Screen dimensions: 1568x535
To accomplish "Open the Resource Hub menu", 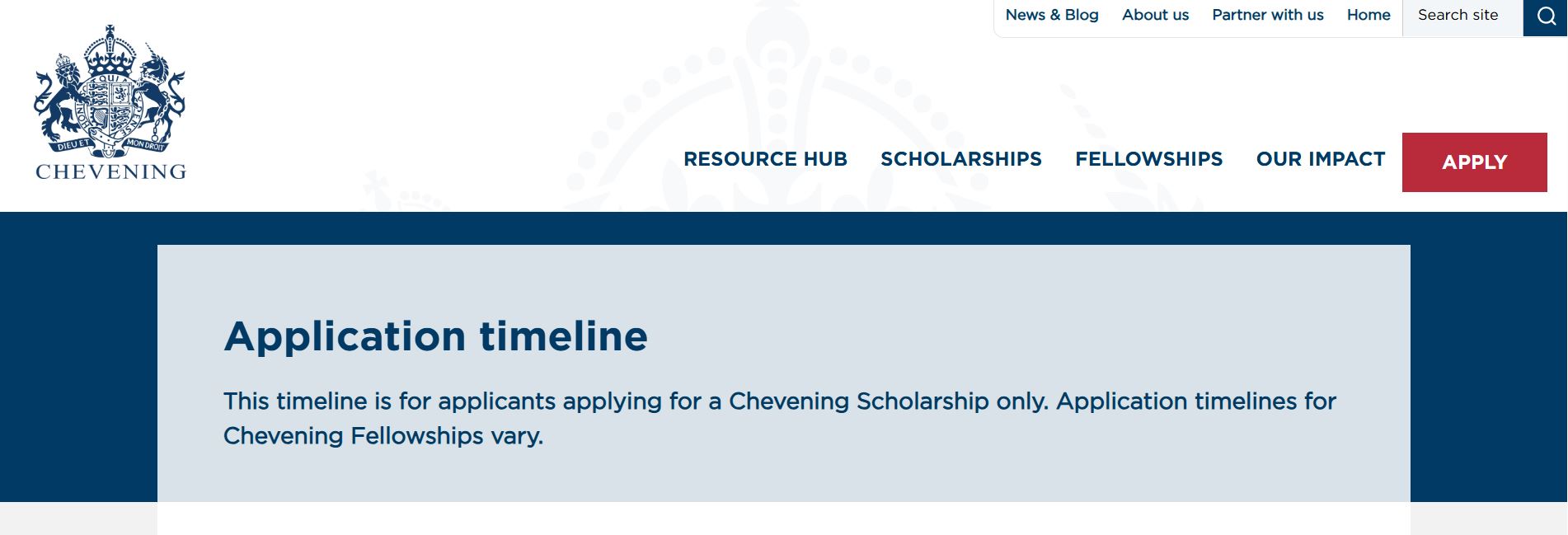I will click(x=765, y=159).
